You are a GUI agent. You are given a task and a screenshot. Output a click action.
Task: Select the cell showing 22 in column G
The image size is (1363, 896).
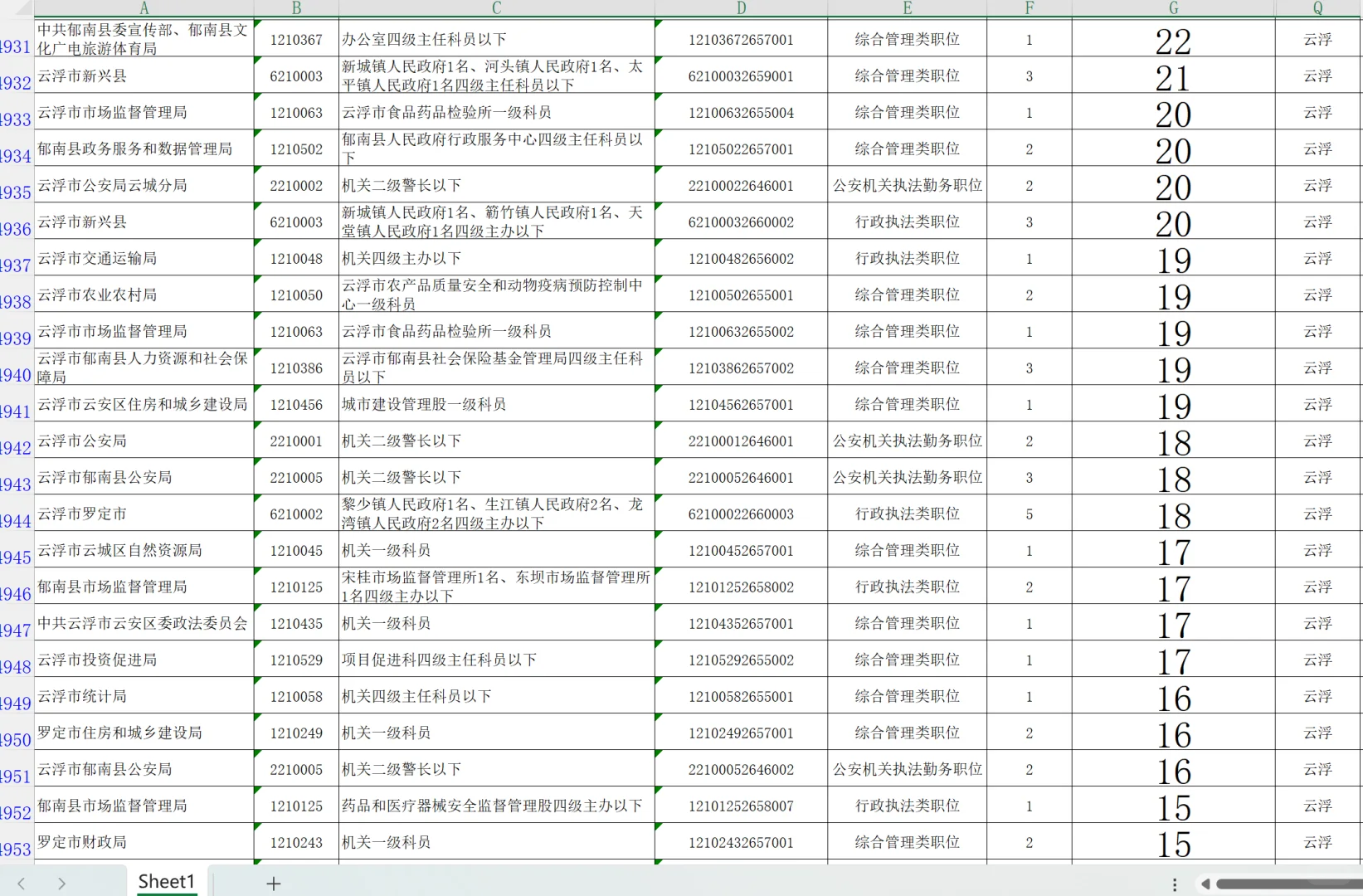pos(1173,39)
